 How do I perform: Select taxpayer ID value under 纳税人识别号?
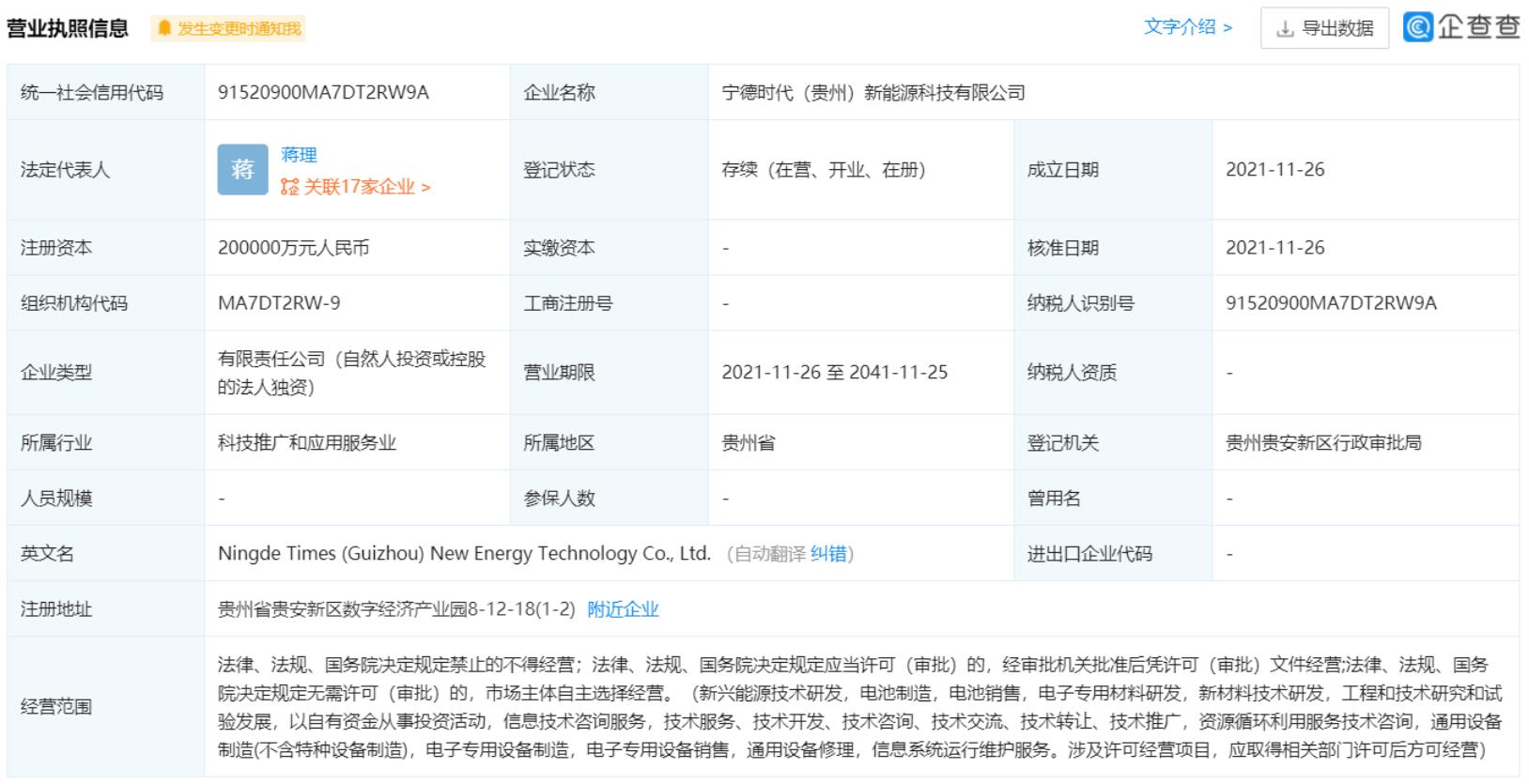[x=1331, y=303]
